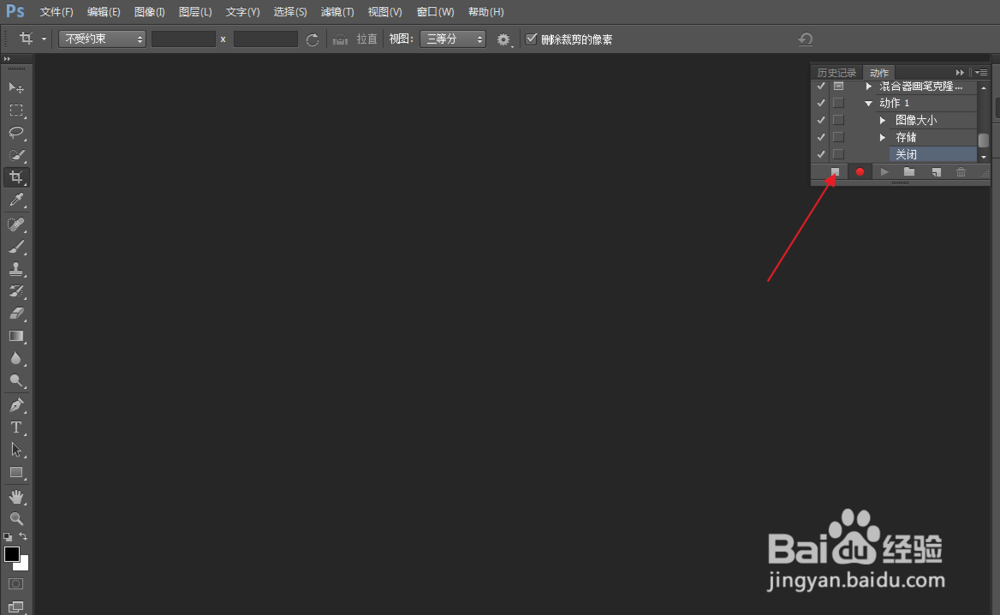Select the Clone Stamp tool
1000x615 pixels.
[17, 269]
